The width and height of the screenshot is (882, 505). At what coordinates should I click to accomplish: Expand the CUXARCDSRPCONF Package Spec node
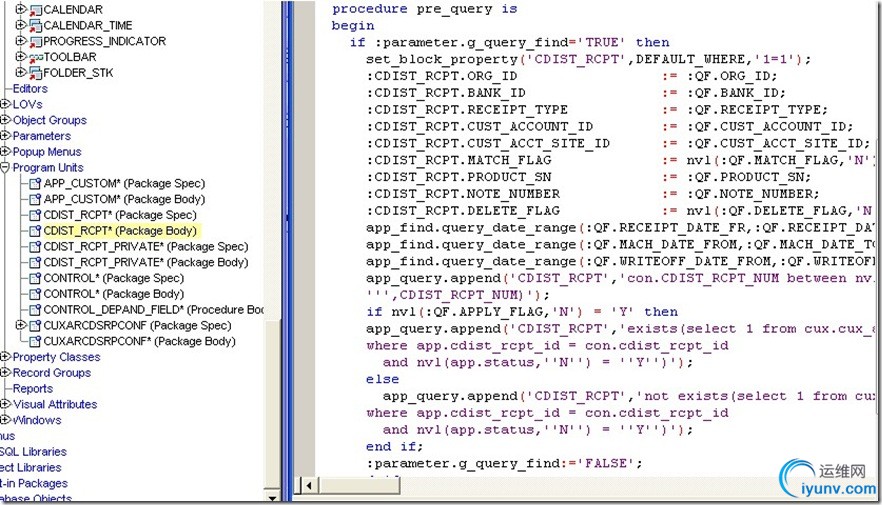[x=20, y=324]
